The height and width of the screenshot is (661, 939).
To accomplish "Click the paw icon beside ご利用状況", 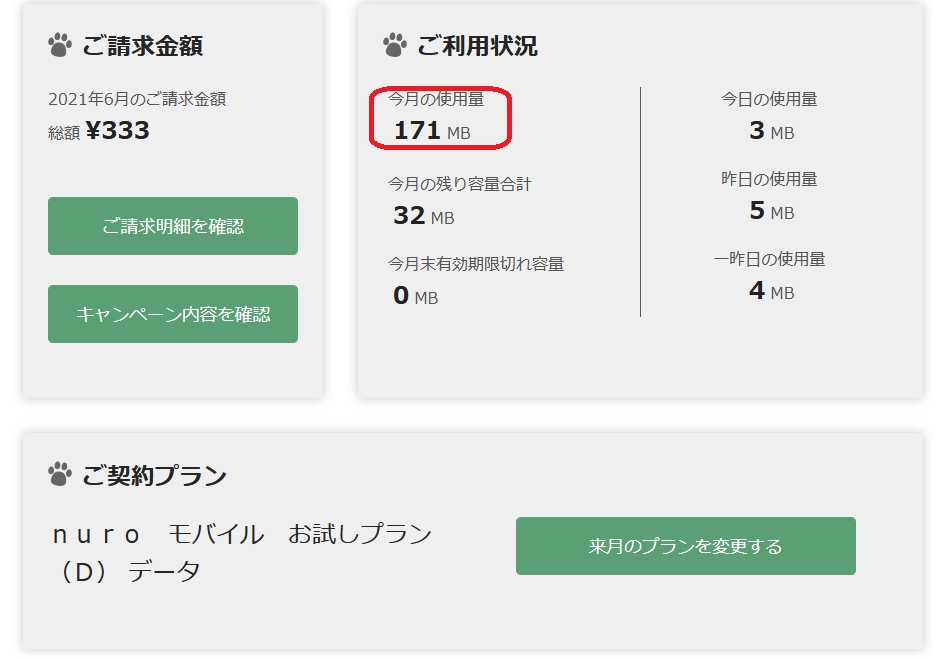I will 395,45.
